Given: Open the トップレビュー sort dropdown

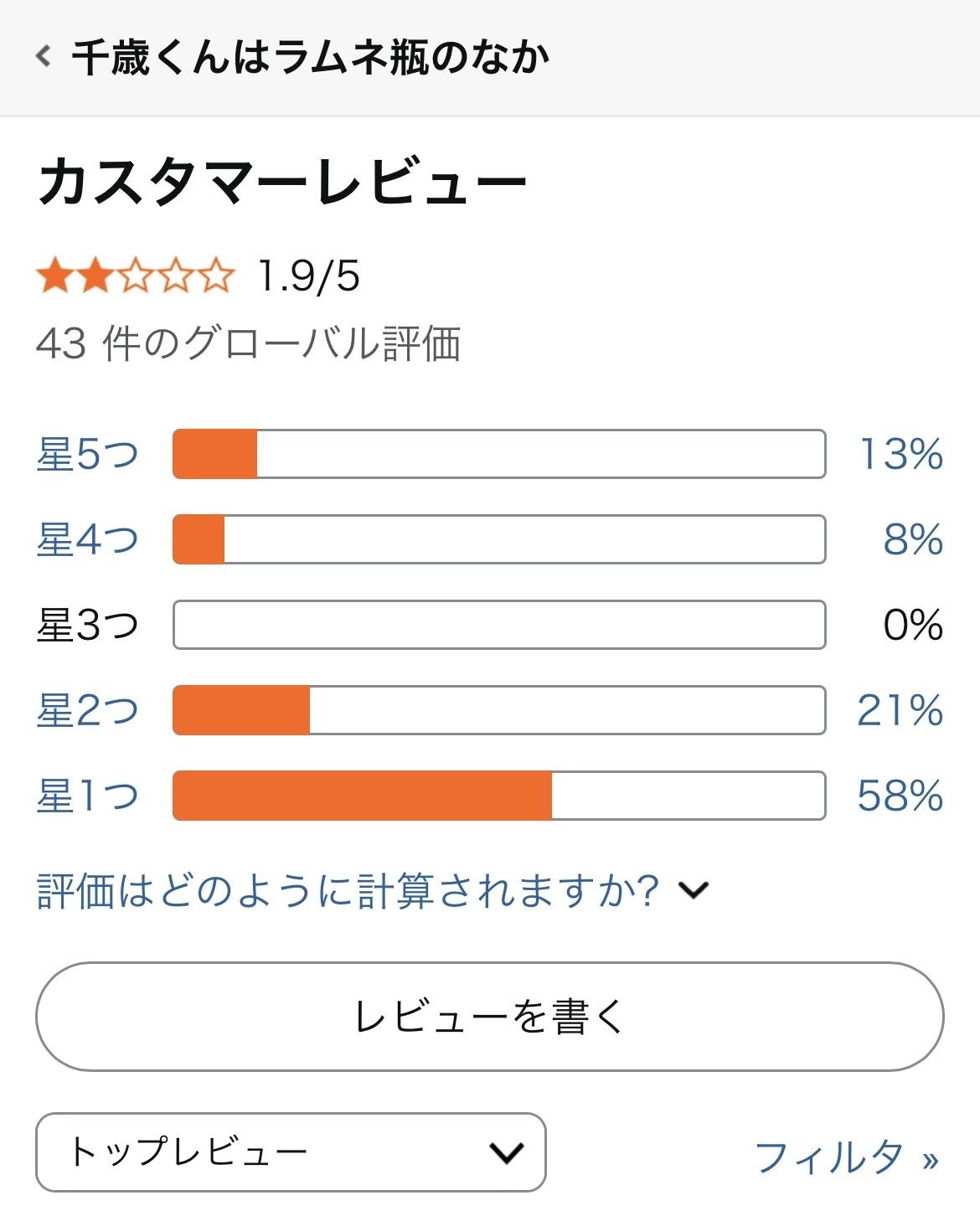Looking at the screenshot, I should pos(291,1152).
